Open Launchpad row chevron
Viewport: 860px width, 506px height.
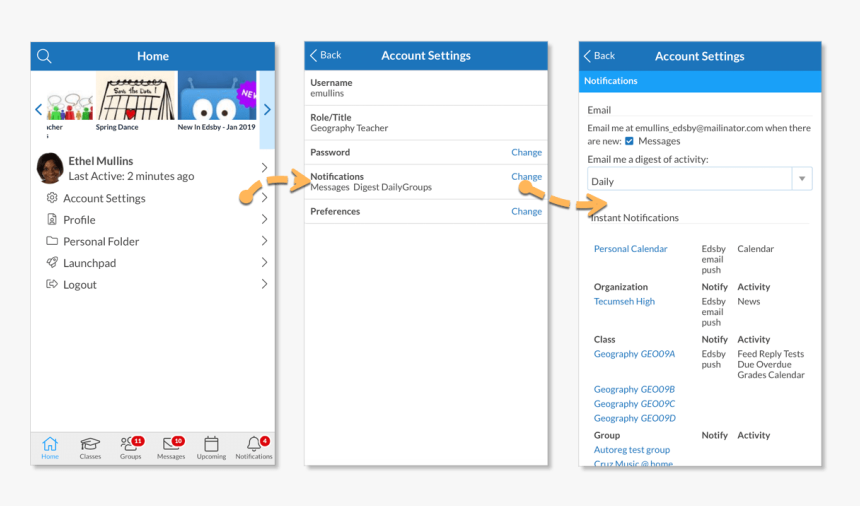click(x=264, y=262)
